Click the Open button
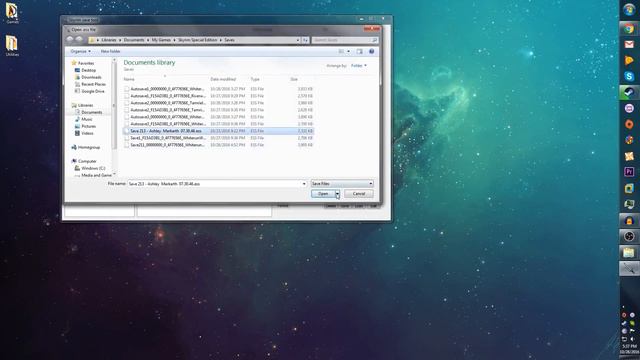Screen dimensions: 640x360 [323, 193]
